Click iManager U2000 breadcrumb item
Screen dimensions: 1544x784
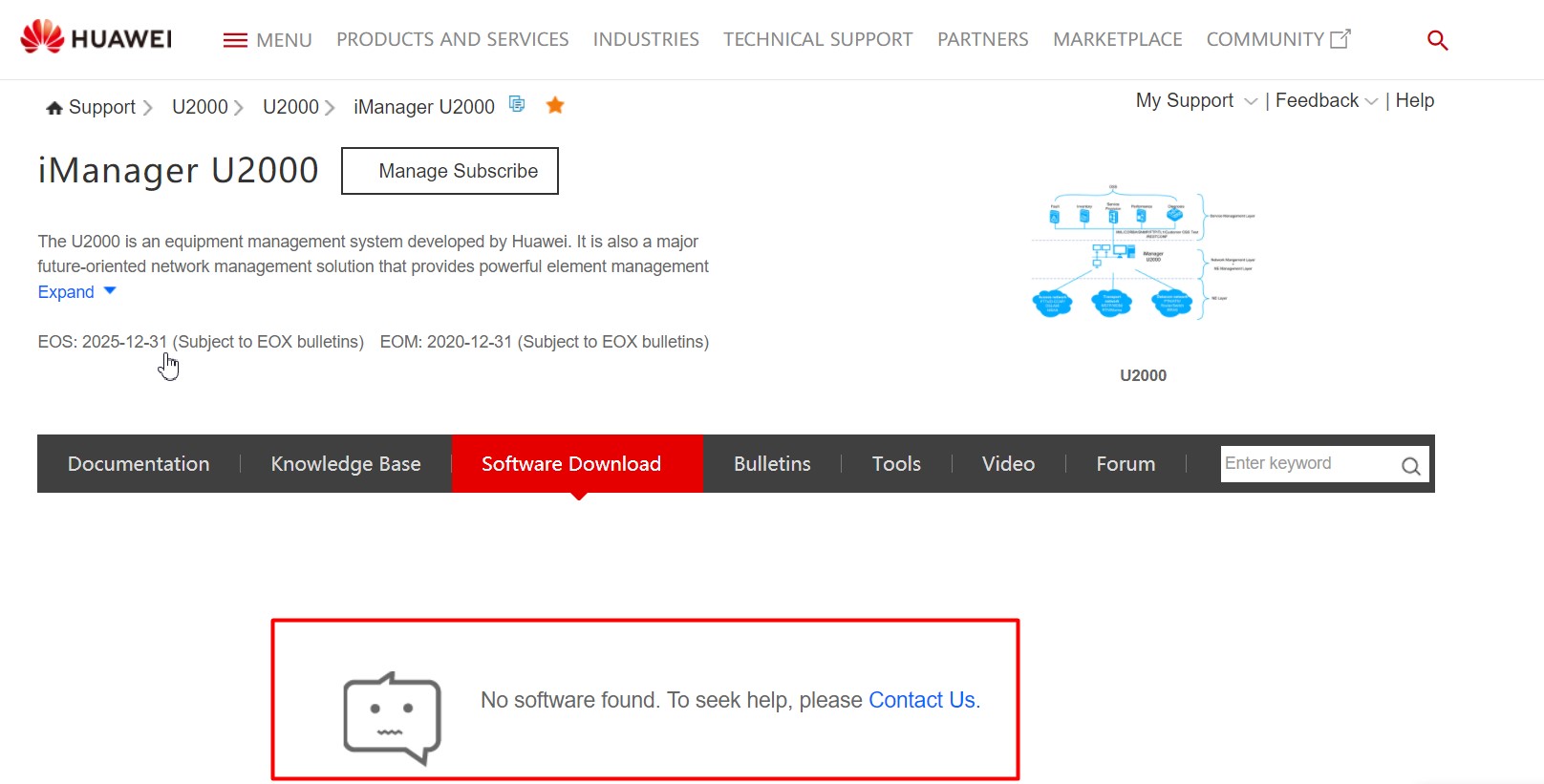click(424, 107)
